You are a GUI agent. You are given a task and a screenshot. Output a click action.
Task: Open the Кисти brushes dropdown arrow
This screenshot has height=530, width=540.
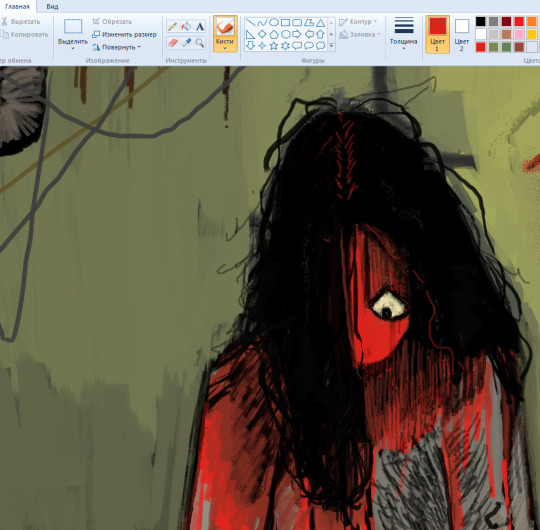point(225,49)
